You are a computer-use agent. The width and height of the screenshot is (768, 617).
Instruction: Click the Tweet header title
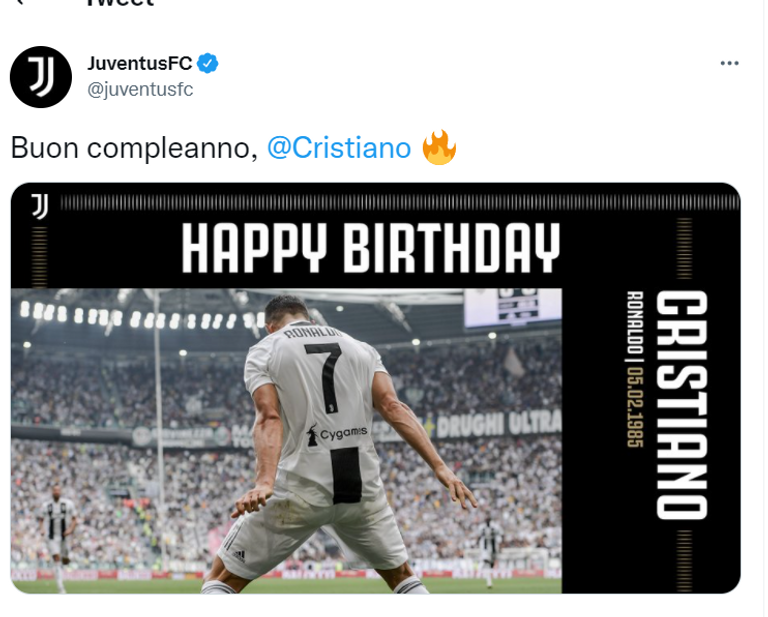120,3
